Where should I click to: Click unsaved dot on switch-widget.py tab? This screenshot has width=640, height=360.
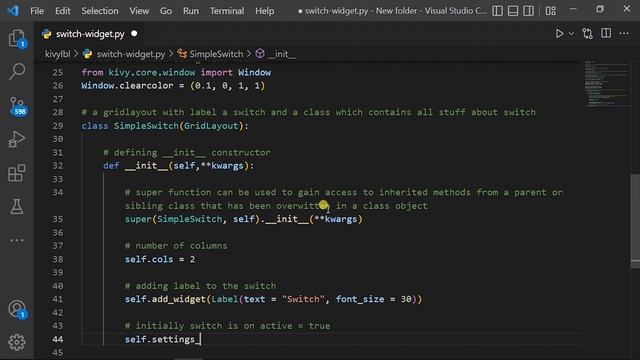coord(134,34)
